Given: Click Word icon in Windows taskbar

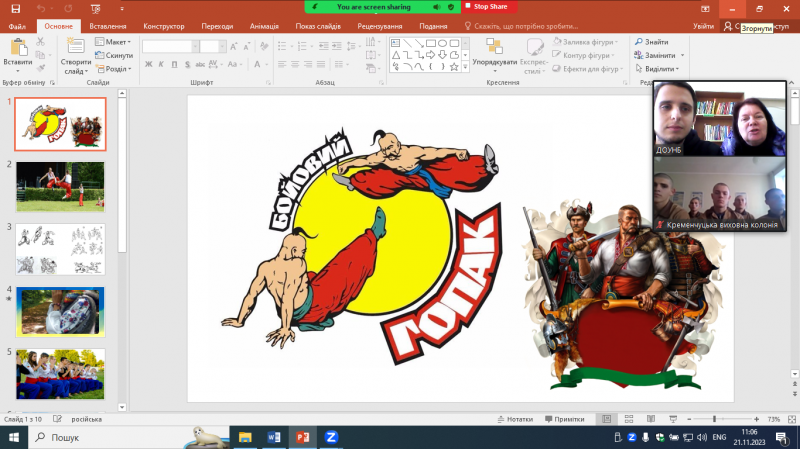Looking at the screenshot, I should (274, 437).
